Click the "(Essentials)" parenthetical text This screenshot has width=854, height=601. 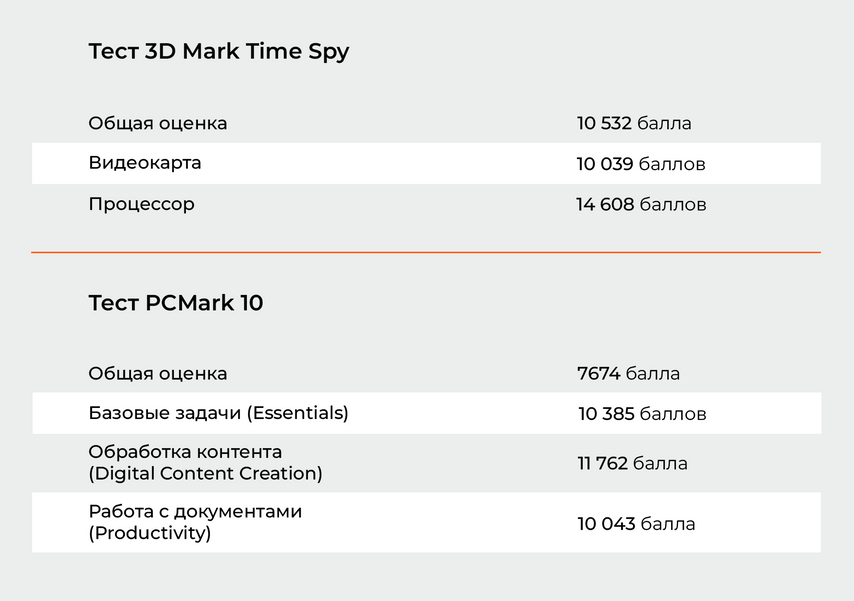297,413
